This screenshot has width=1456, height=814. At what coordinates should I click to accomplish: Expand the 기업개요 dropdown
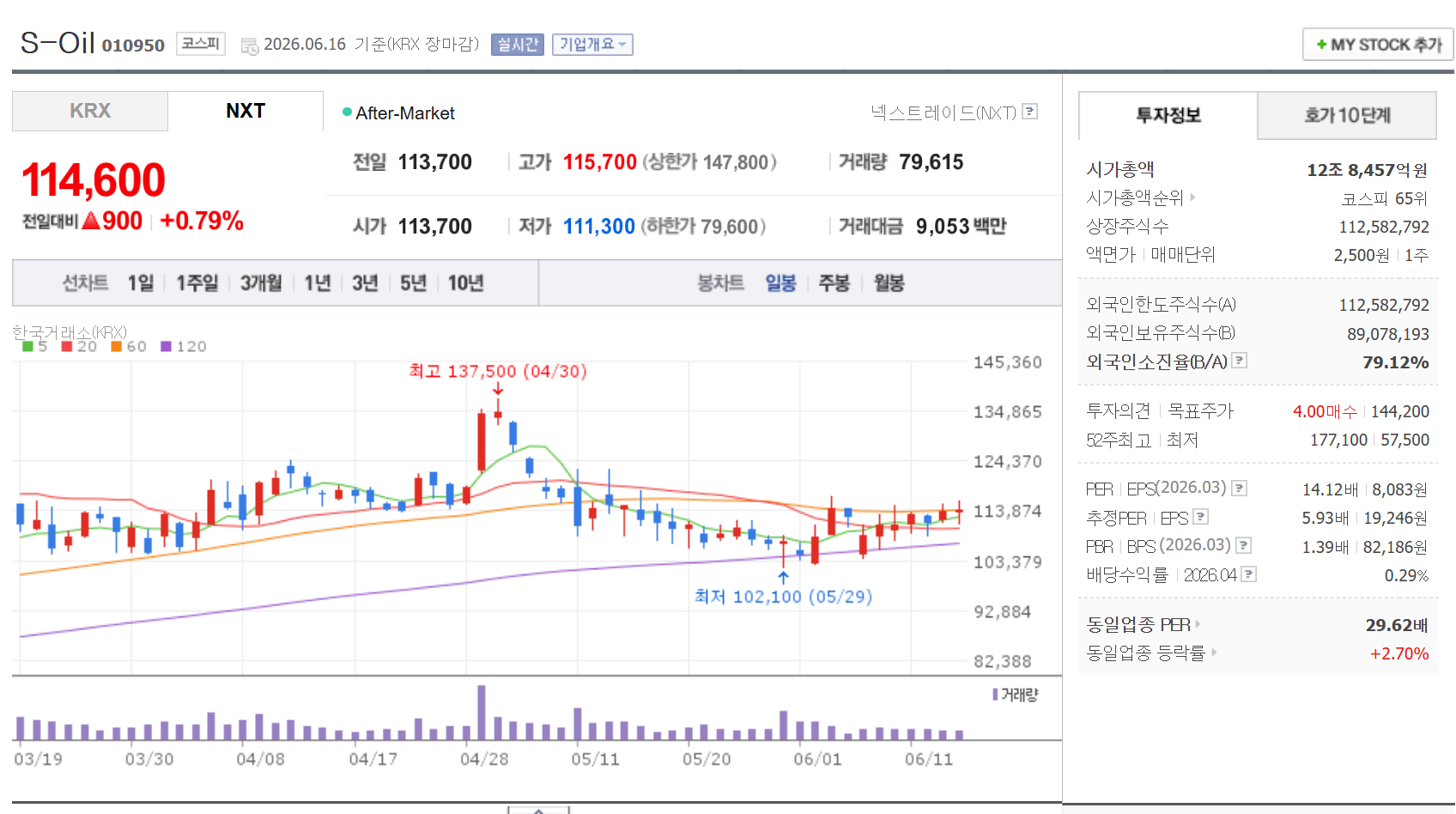[592, 45]
